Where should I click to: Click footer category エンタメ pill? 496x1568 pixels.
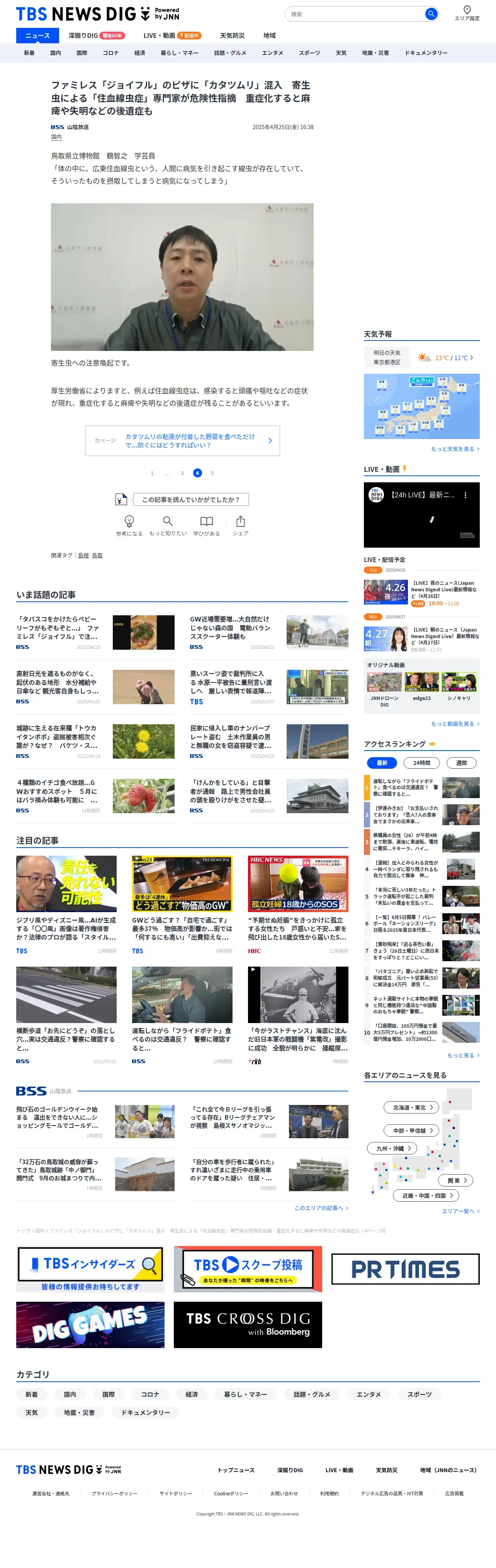click(369, 1394)
